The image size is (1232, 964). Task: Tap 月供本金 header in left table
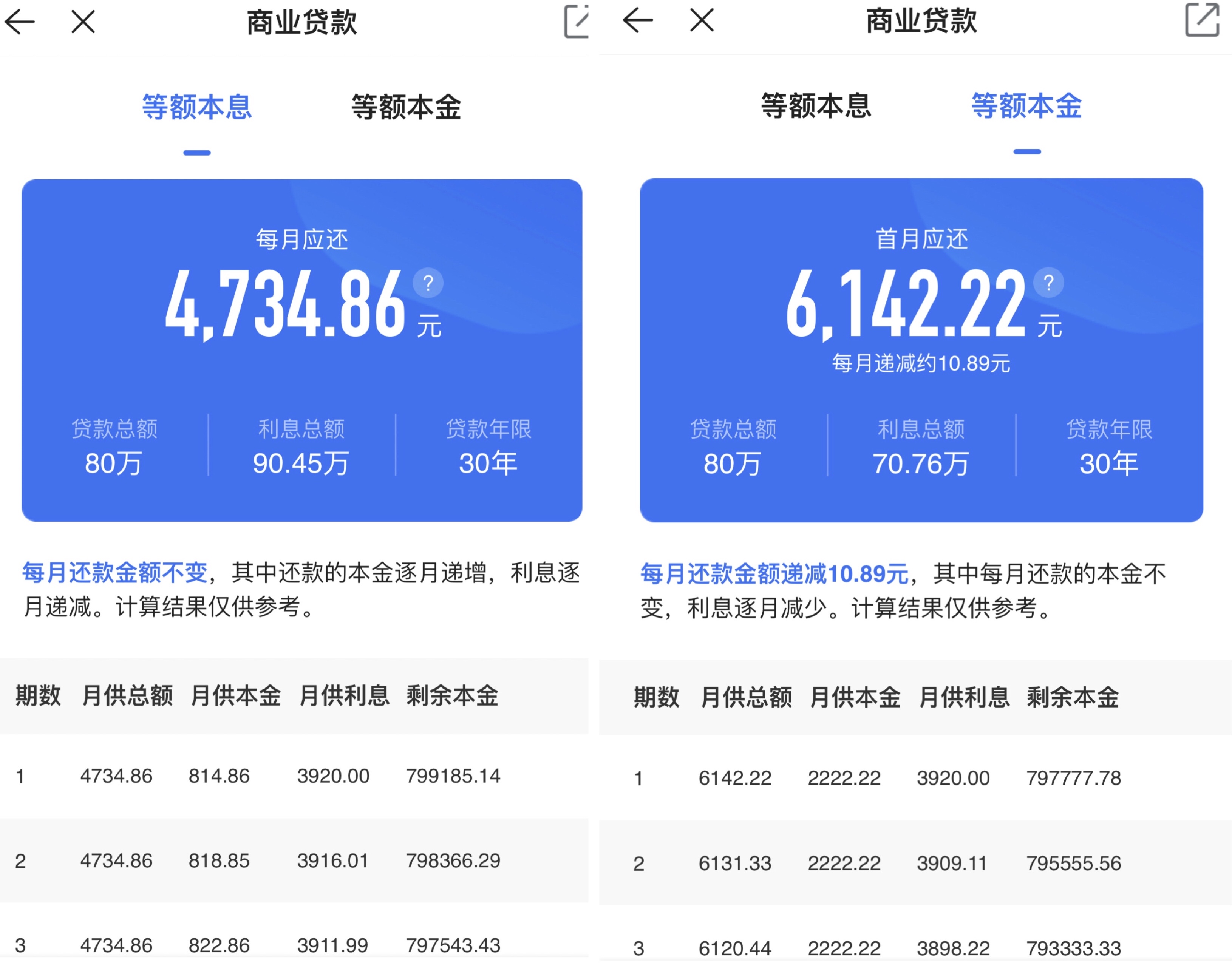[x=236, y=696]
